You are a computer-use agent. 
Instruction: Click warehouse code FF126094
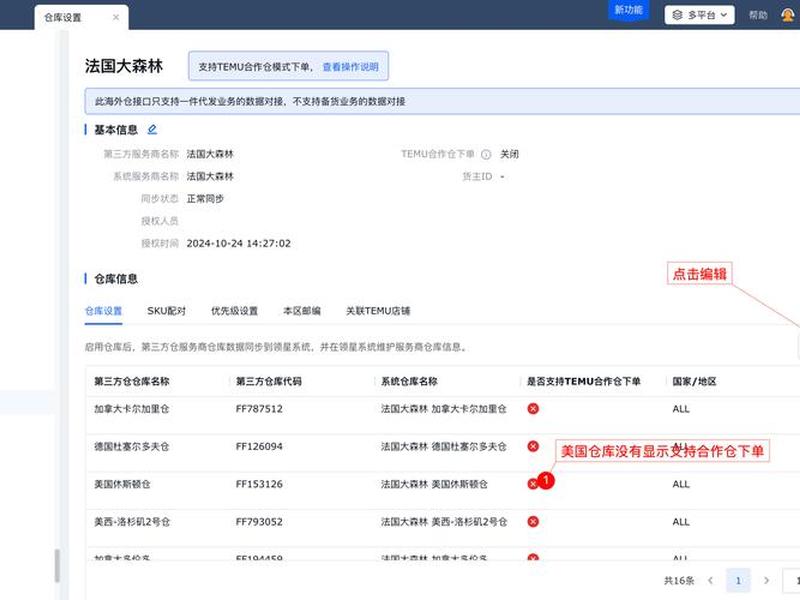click(x=259, y=446)
